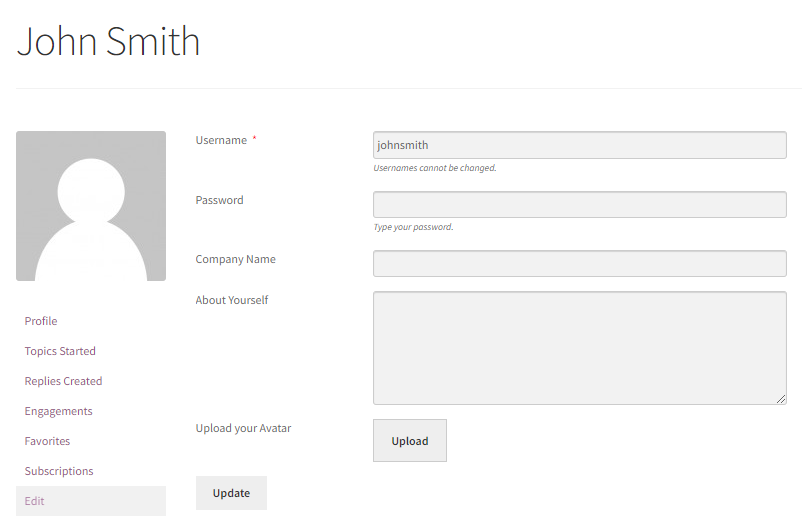The image size is (808, 531).
Task: Click the Username input field
Action: (x=580, y=145)
